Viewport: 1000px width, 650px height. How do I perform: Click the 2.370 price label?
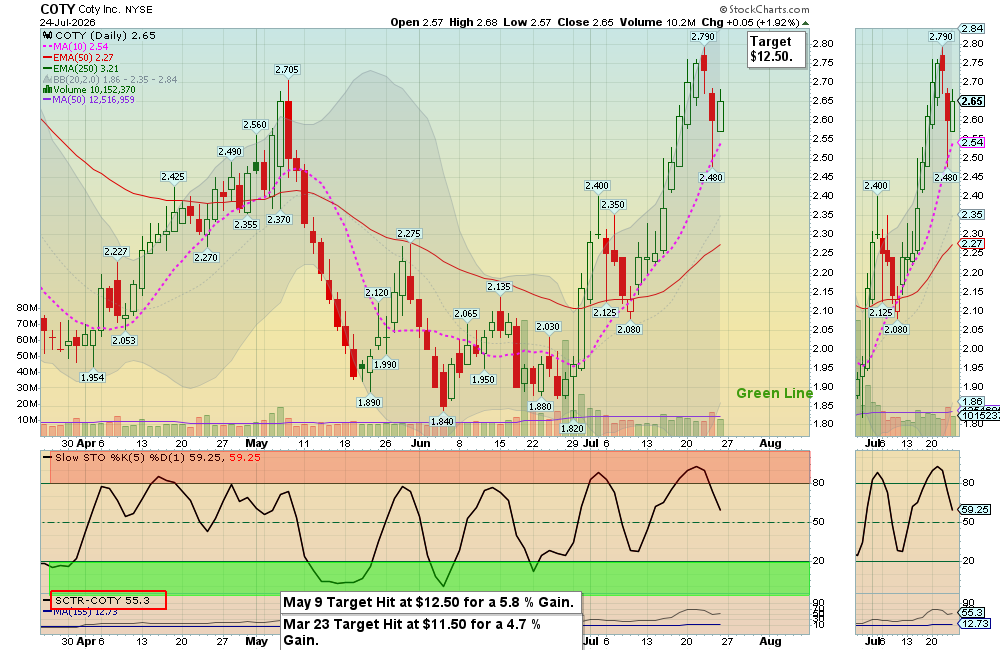pyautogui.click(x=279, y=219)
